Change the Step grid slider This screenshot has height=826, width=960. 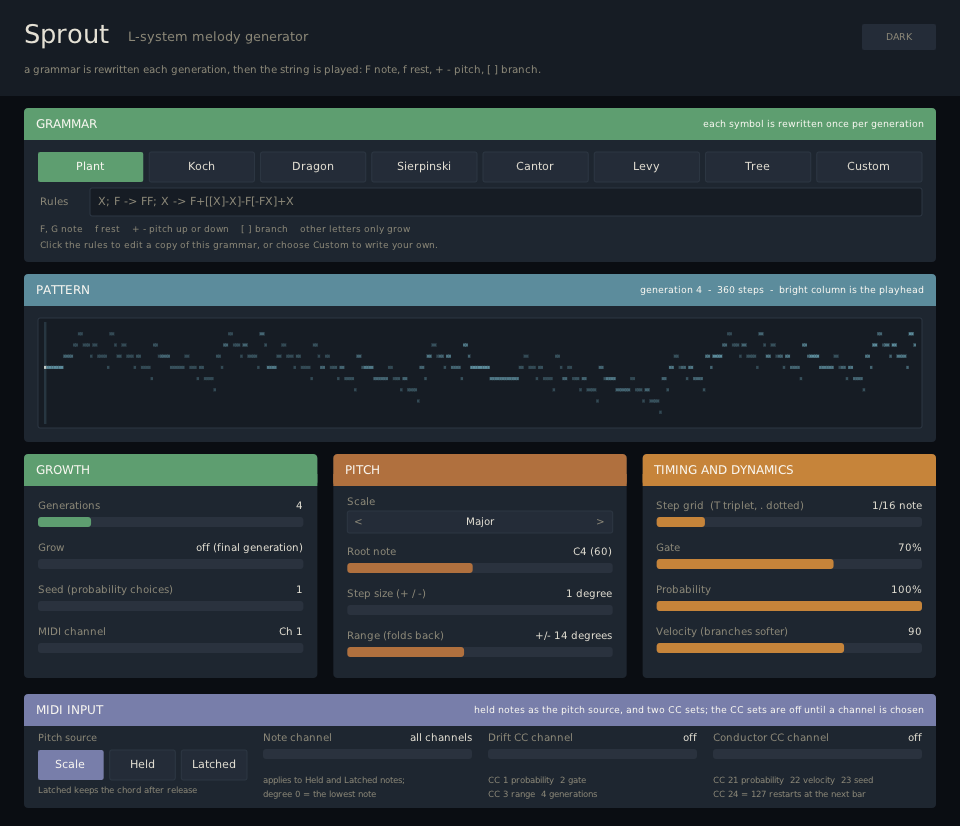point(789,522)
